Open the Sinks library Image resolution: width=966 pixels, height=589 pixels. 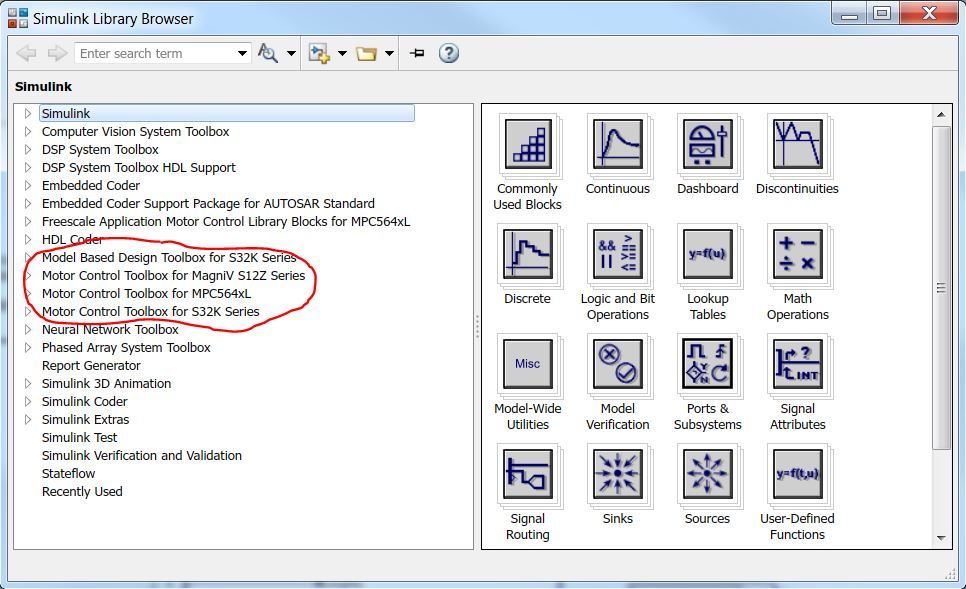click(617, 474)
